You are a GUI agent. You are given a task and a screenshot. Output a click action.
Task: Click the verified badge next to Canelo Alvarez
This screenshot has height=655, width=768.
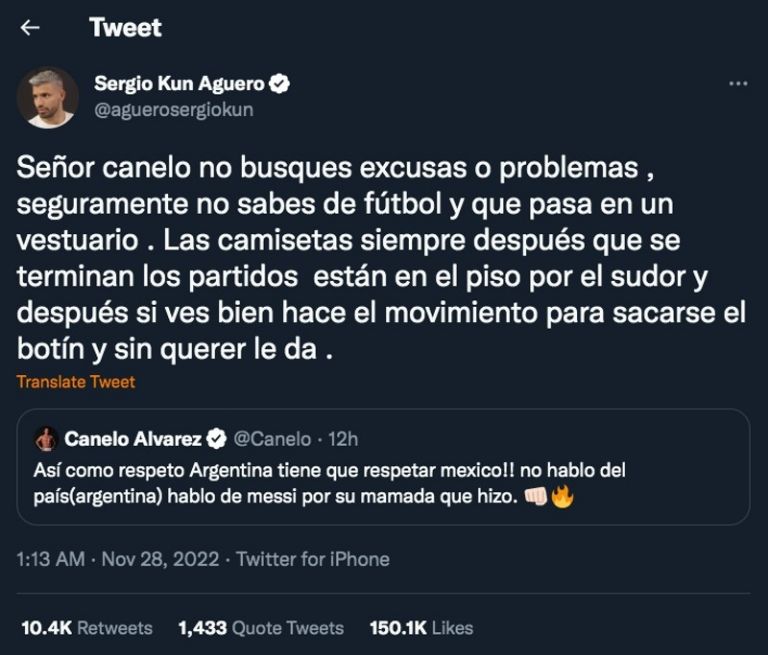[x=215, y=438]
